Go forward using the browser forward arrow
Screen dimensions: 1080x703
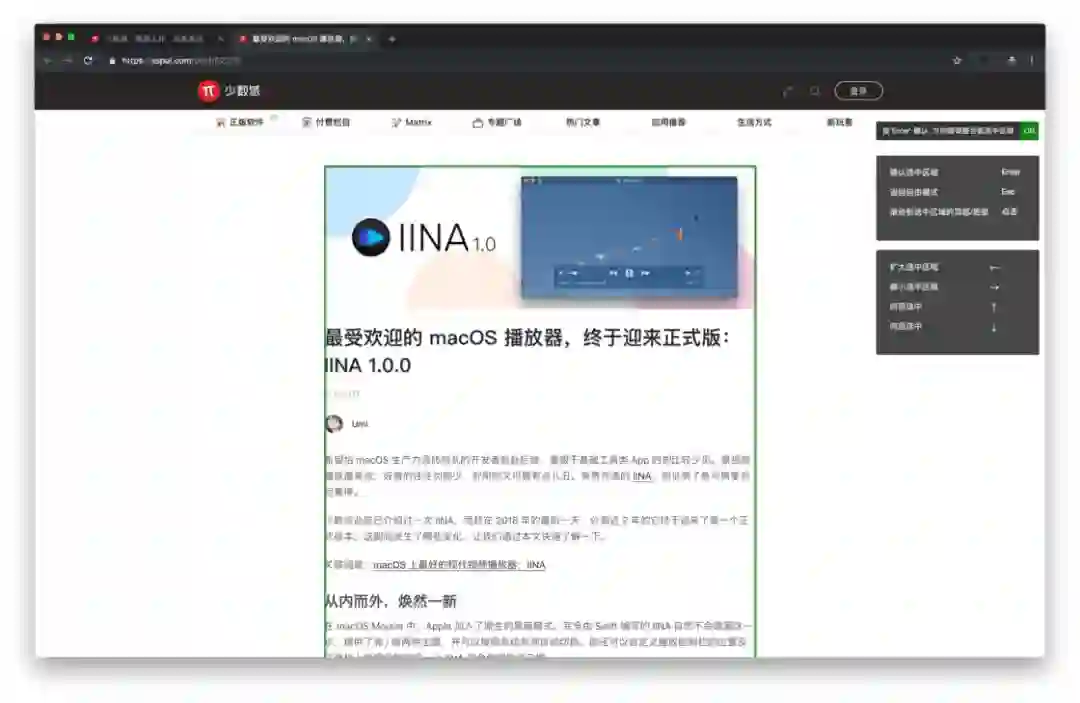pyautogui.click(x=68, y=61)
